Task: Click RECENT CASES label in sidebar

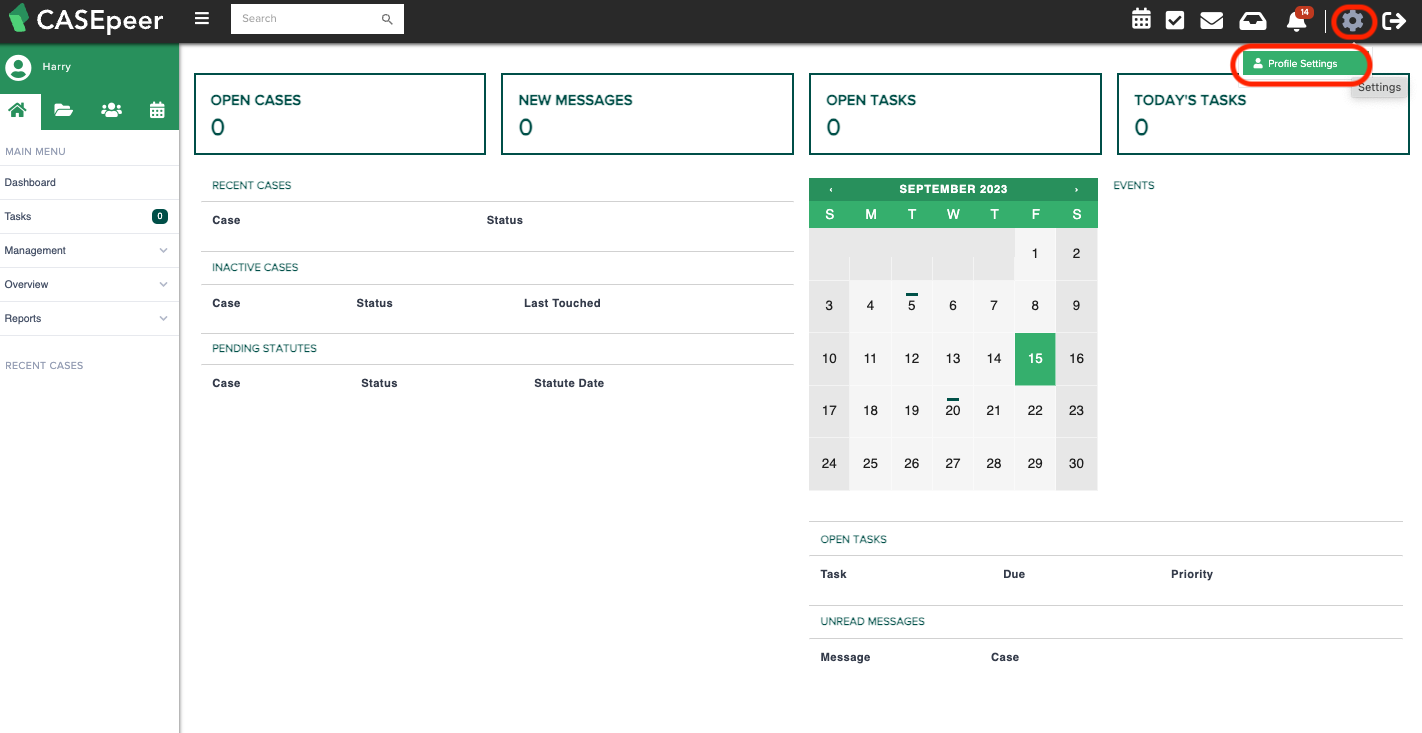Action: click(x=44, y=366)
